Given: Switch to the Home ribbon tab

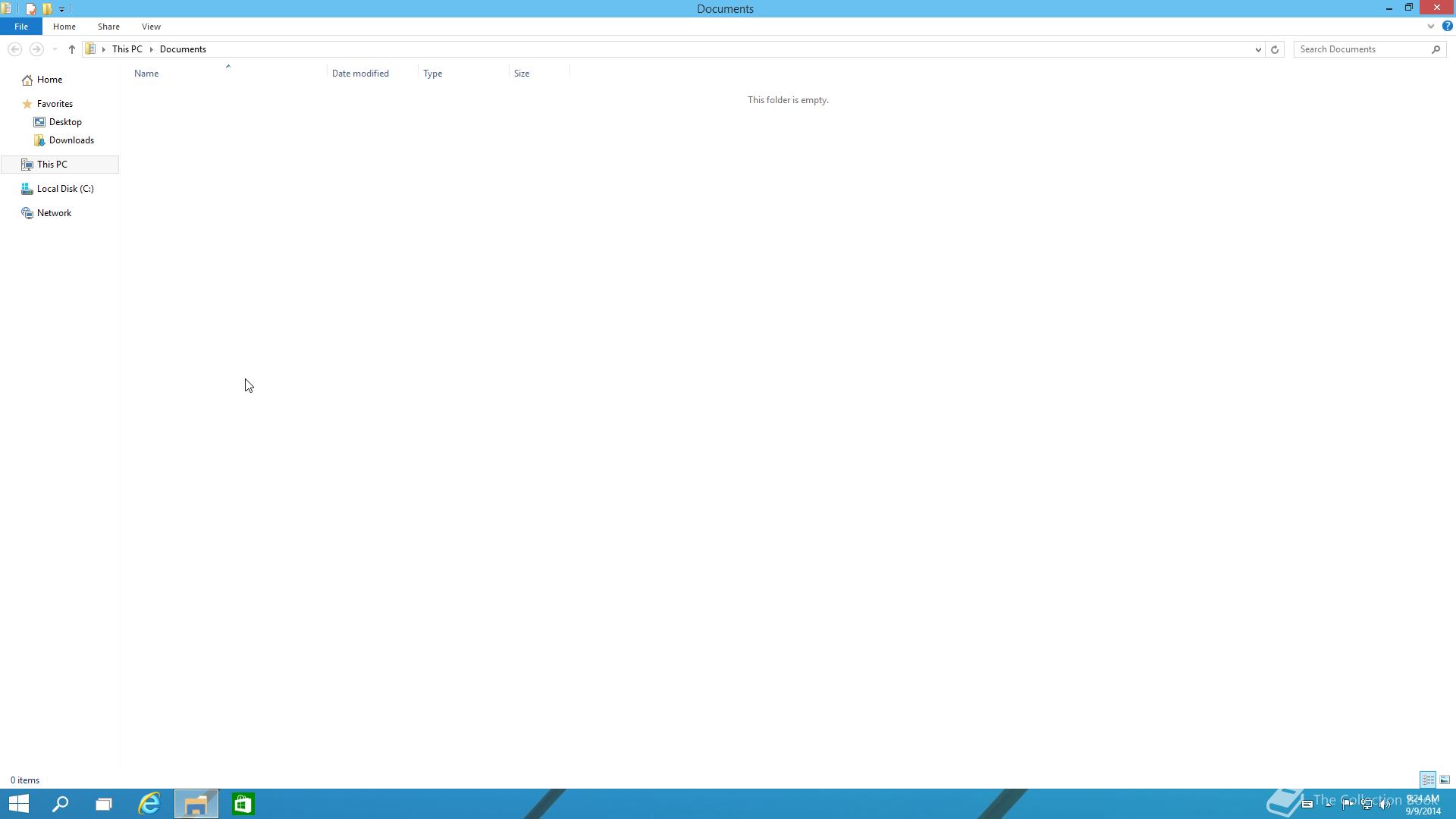Looking at the screenshot, I should click(64, 27).
